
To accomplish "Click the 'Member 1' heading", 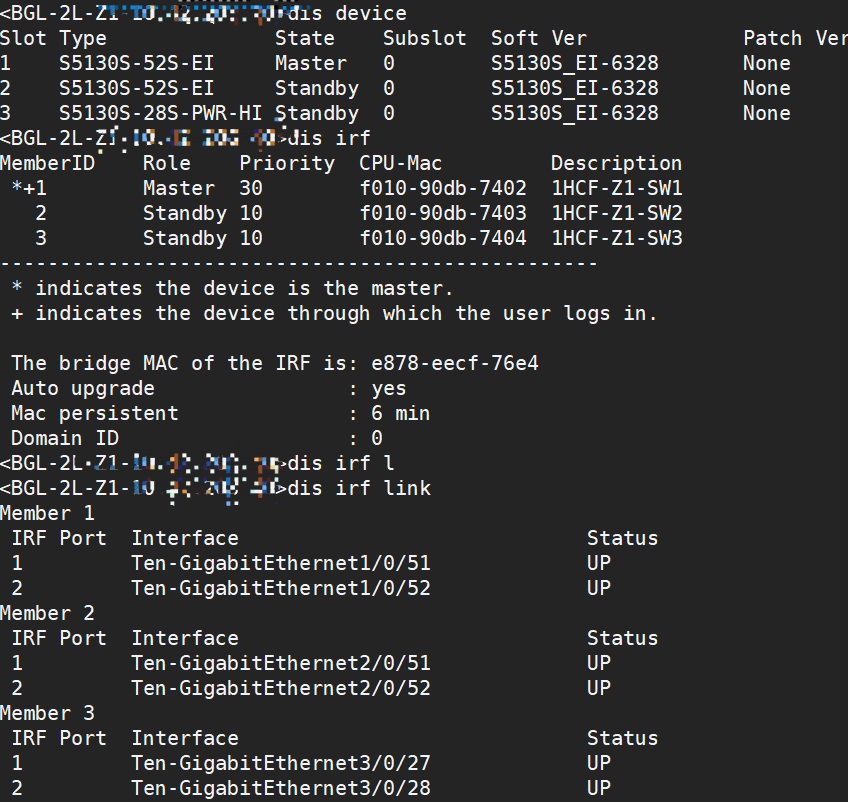I will 47,513.
